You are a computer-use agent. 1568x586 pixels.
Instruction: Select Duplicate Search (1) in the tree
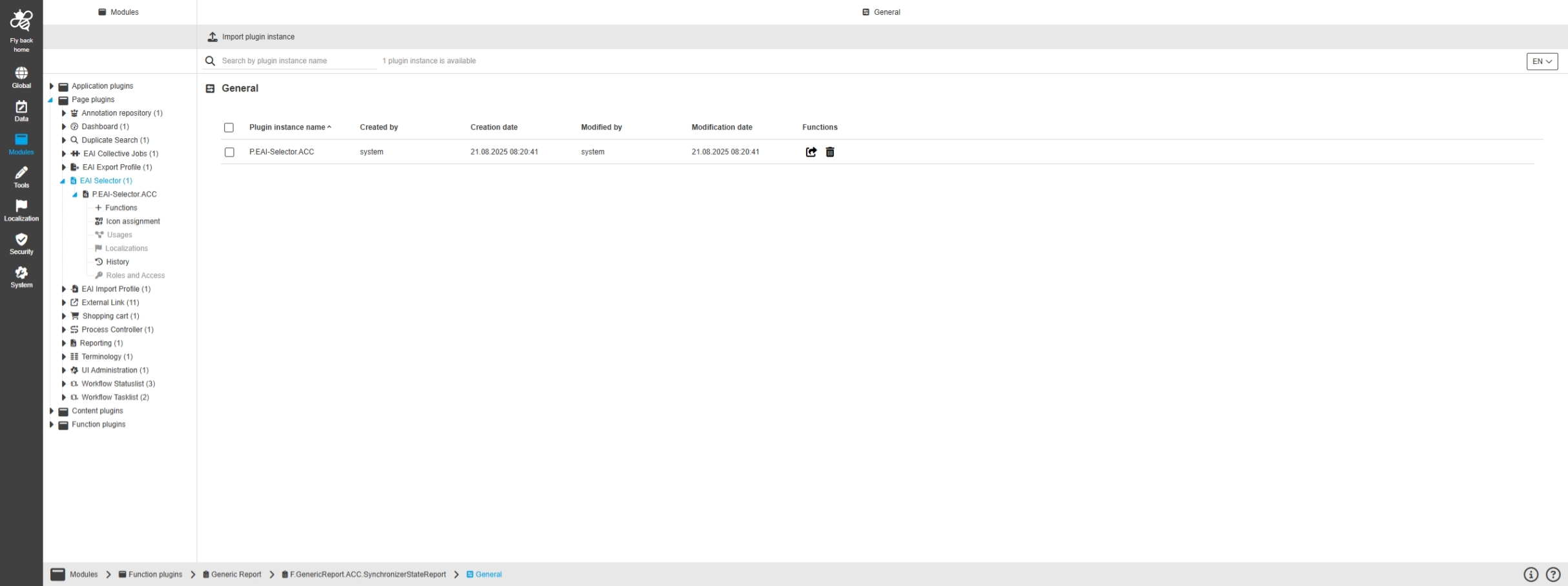[x=115, y=140]
